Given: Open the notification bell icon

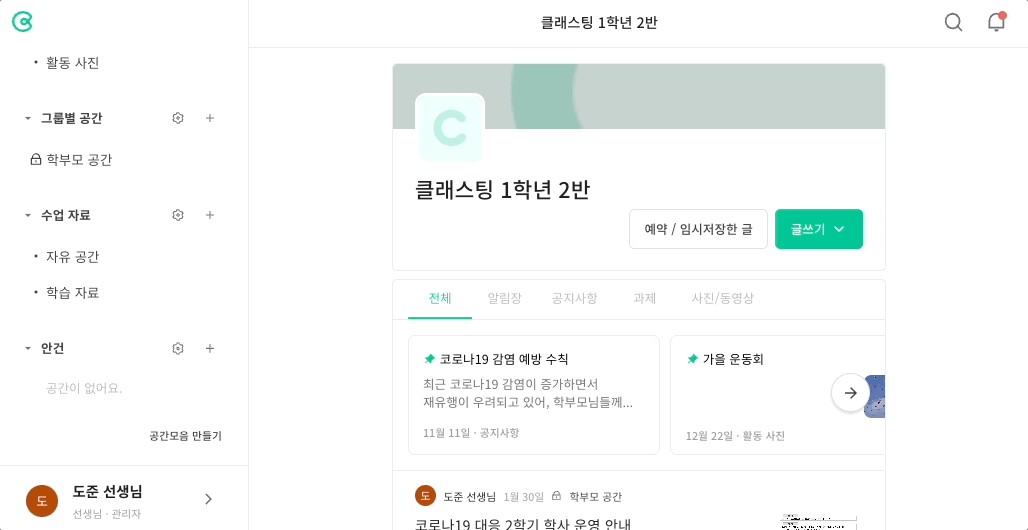Looking at the screenshot, I should (x=996, y=22).
